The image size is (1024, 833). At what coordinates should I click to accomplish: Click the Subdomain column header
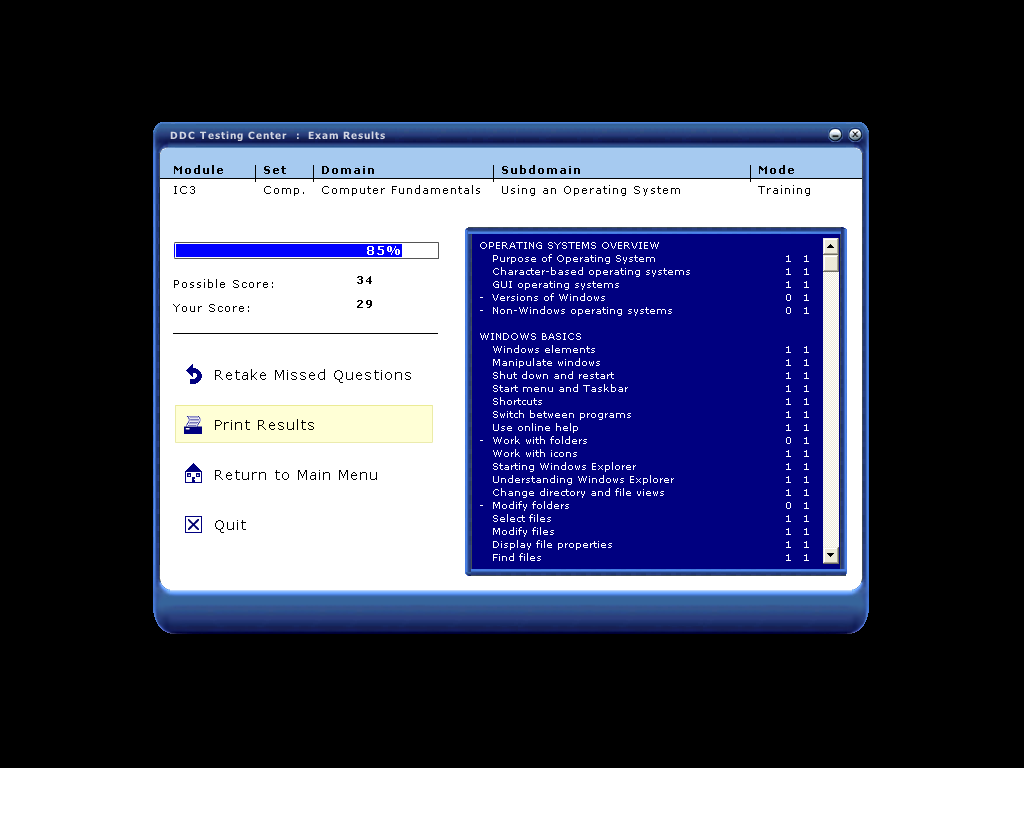click(x=541, y=170)
